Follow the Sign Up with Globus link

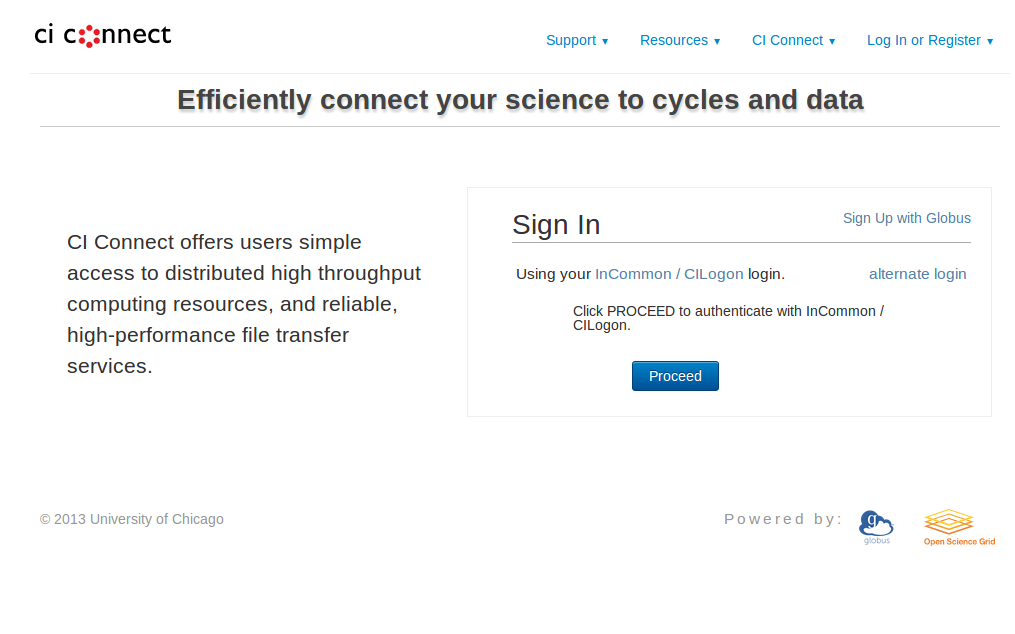click(906, 218)
